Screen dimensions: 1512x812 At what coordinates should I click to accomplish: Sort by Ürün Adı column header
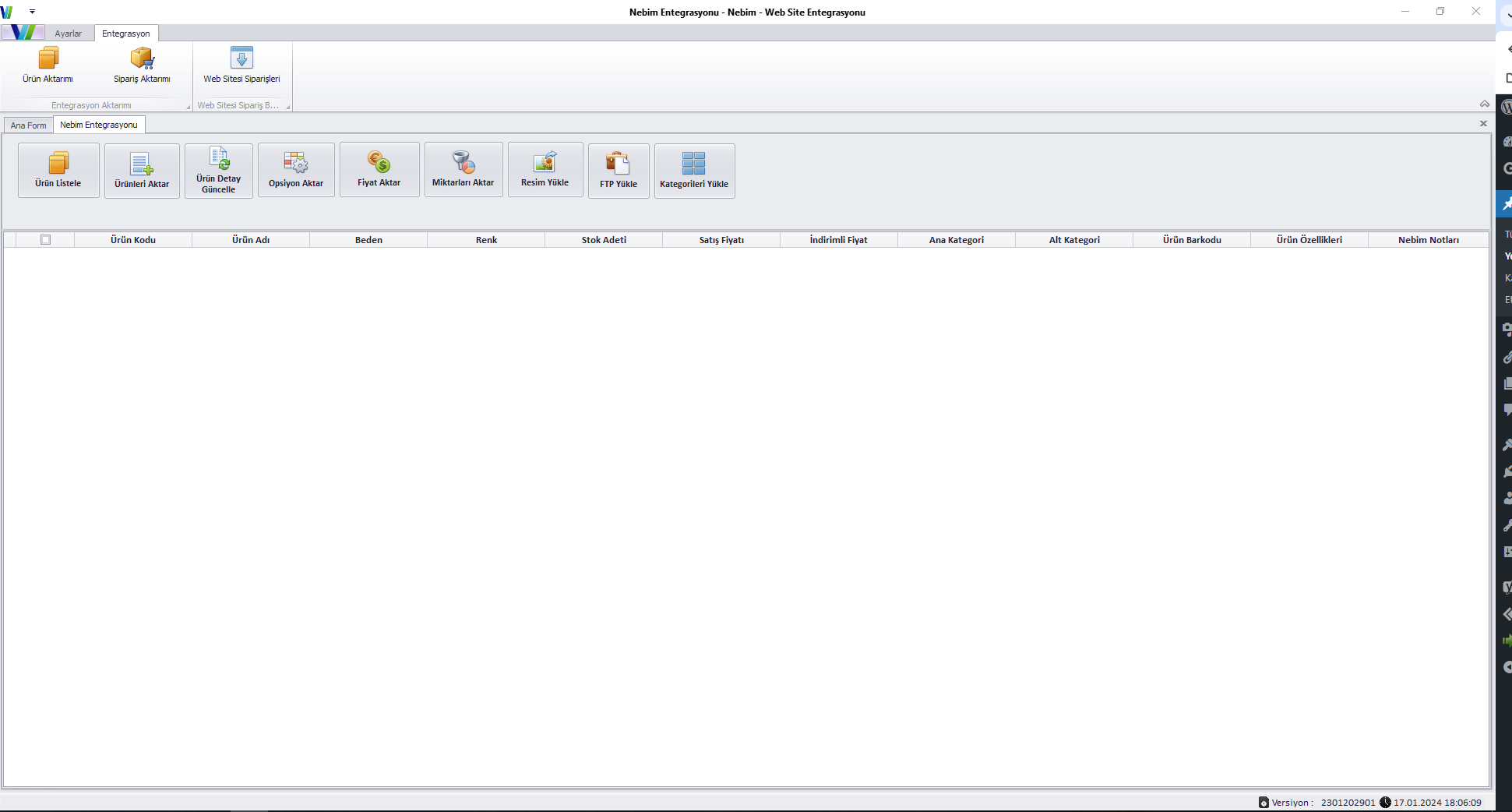pos(251,240)
